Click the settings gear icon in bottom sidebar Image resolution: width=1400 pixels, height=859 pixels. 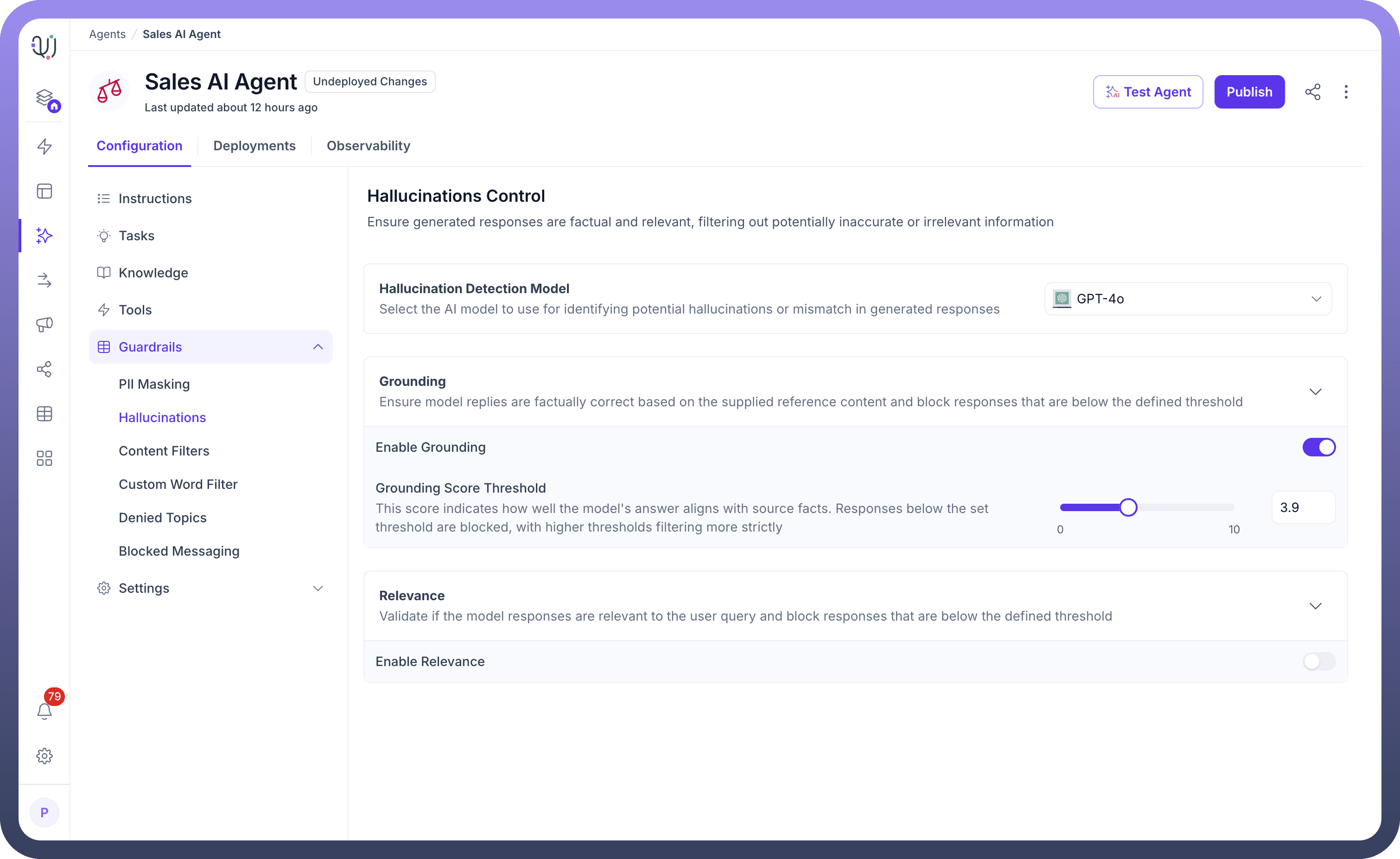pos(45,756)
